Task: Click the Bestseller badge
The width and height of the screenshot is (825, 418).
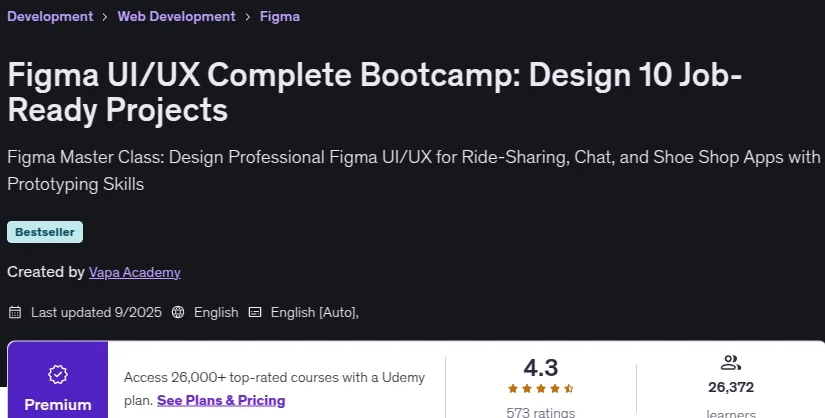Action: tap(45, 232)
